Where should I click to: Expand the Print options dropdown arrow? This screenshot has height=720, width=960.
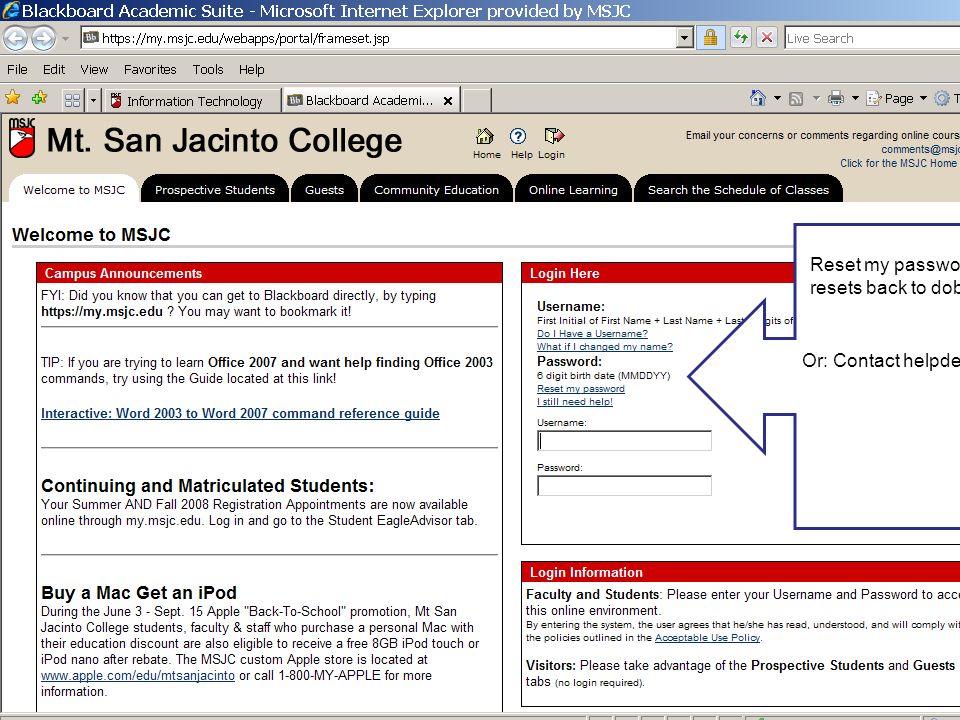point(855,98)
